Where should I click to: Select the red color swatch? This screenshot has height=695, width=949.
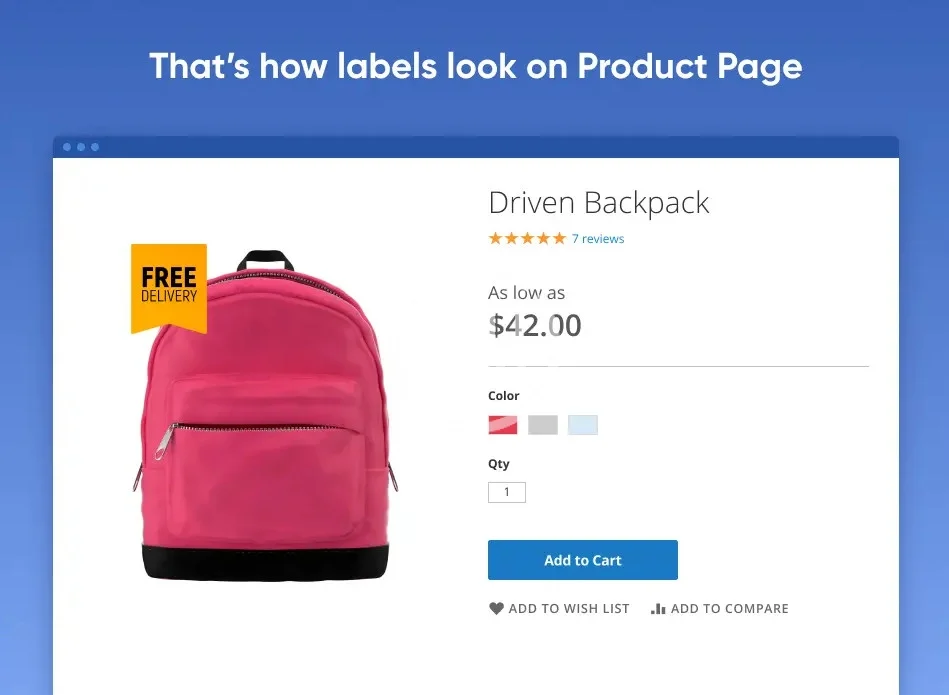(503, 425)
